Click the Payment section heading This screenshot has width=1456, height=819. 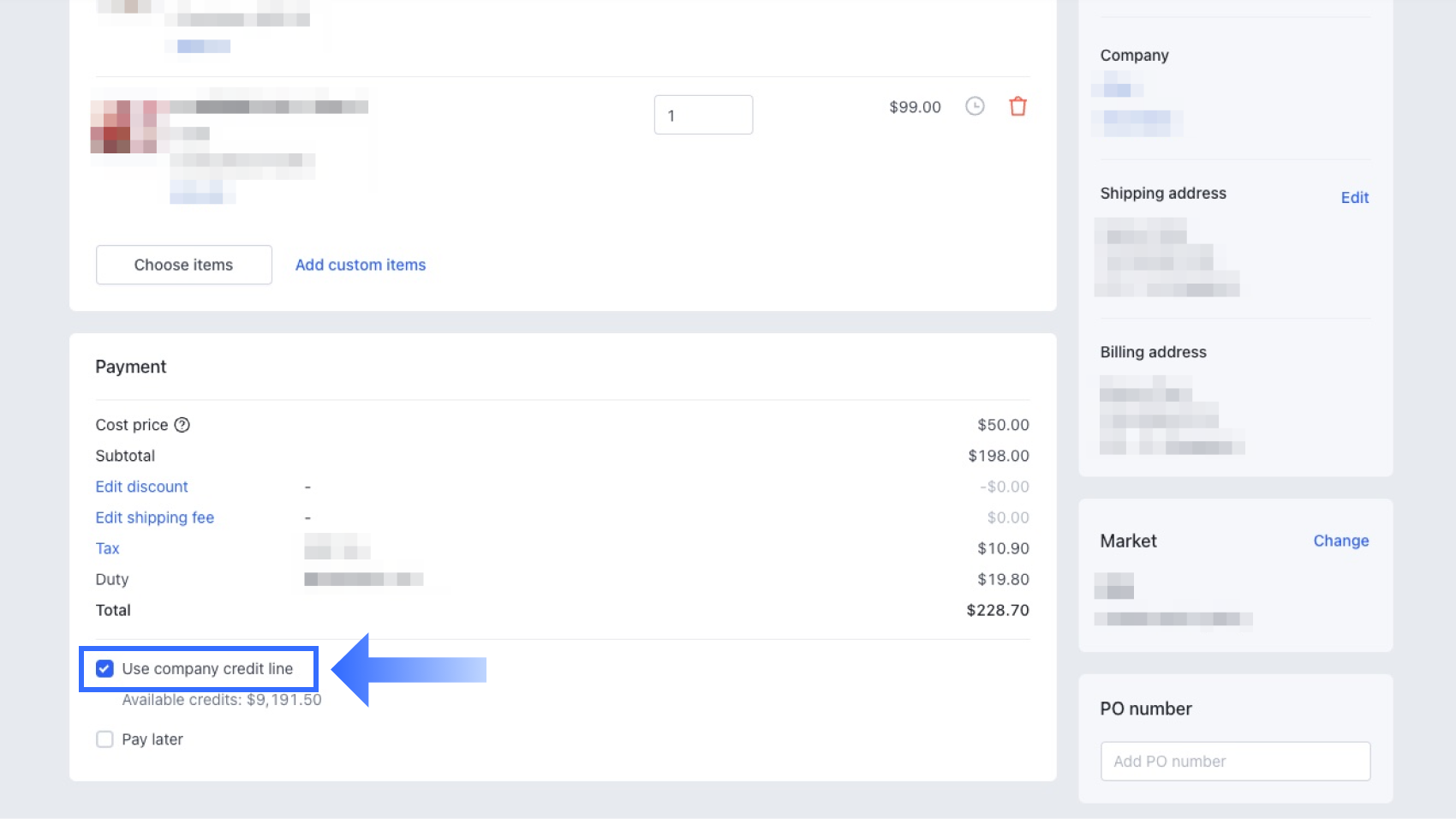(131, 367)
